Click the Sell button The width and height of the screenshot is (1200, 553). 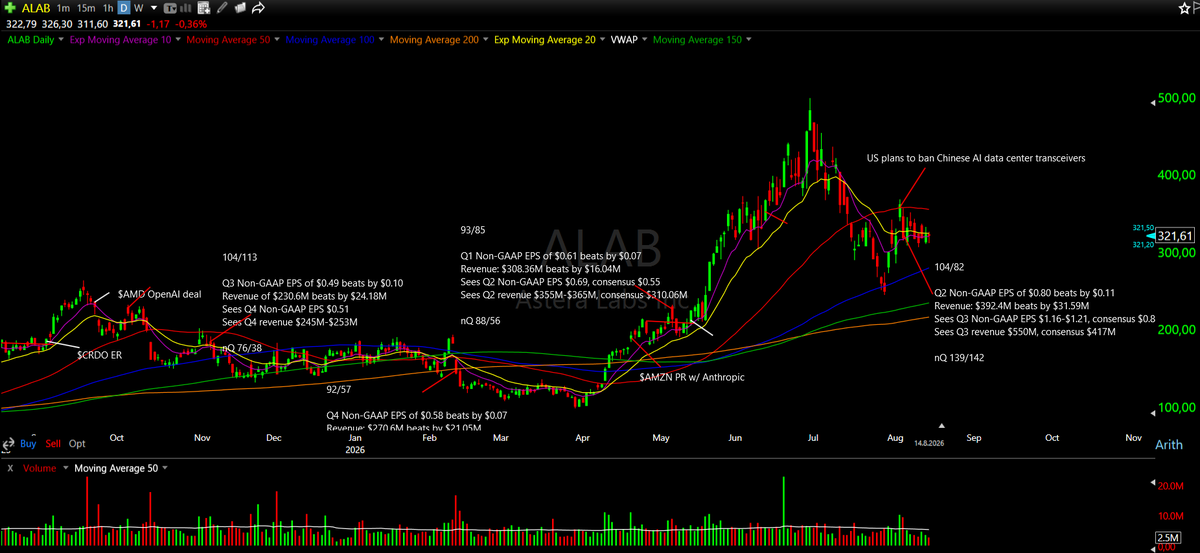pos(53,443)
